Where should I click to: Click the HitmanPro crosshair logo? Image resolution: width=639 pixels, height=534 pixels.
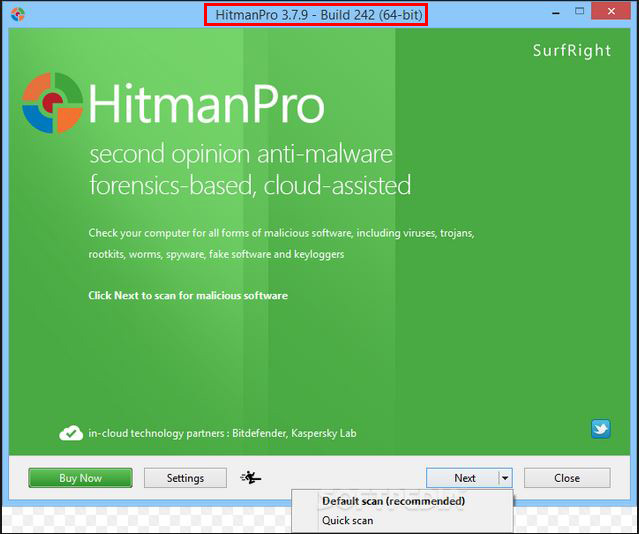coord(53,102)
